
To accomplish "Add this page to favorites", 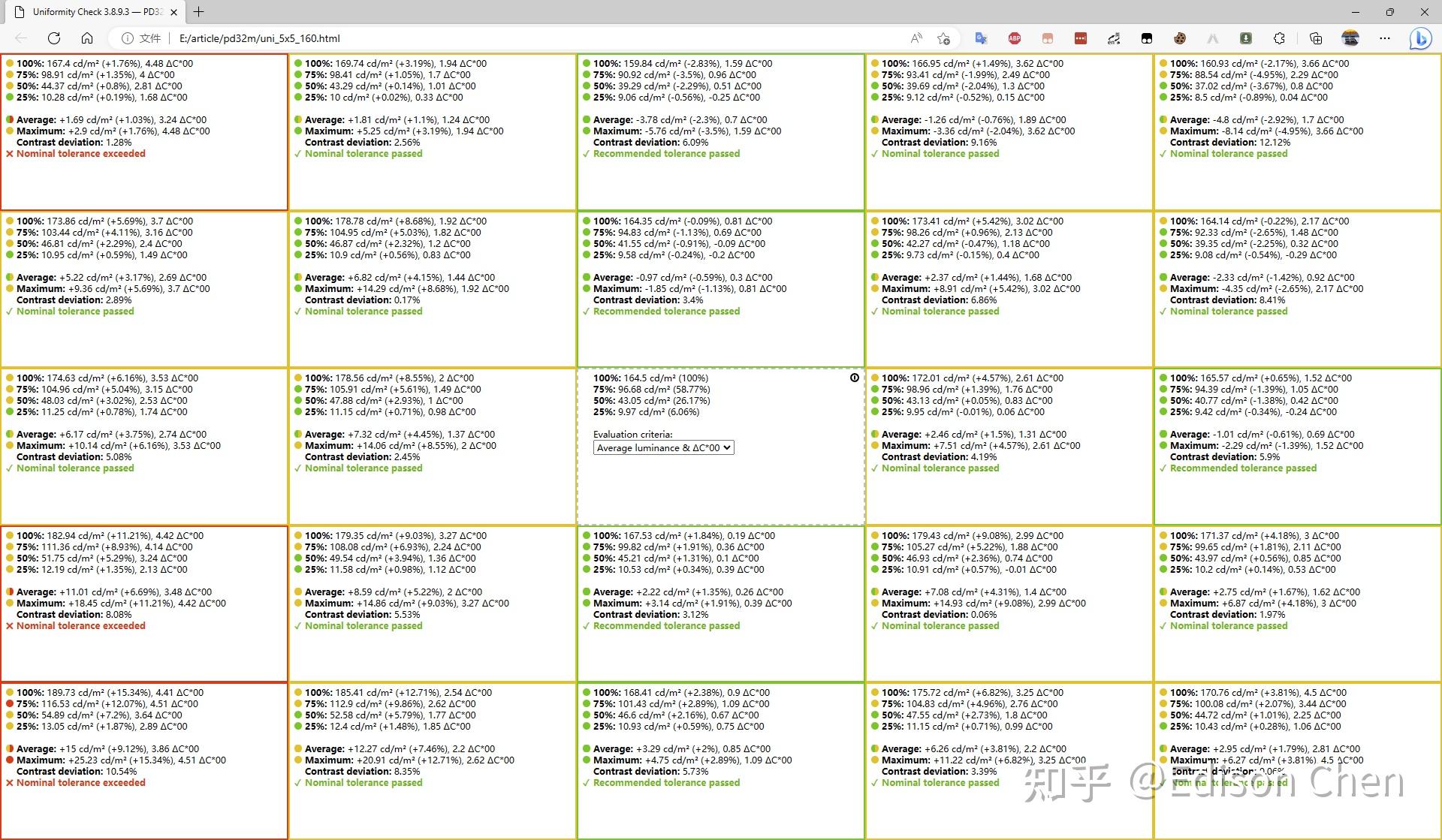I will click(x=944, y=38).
